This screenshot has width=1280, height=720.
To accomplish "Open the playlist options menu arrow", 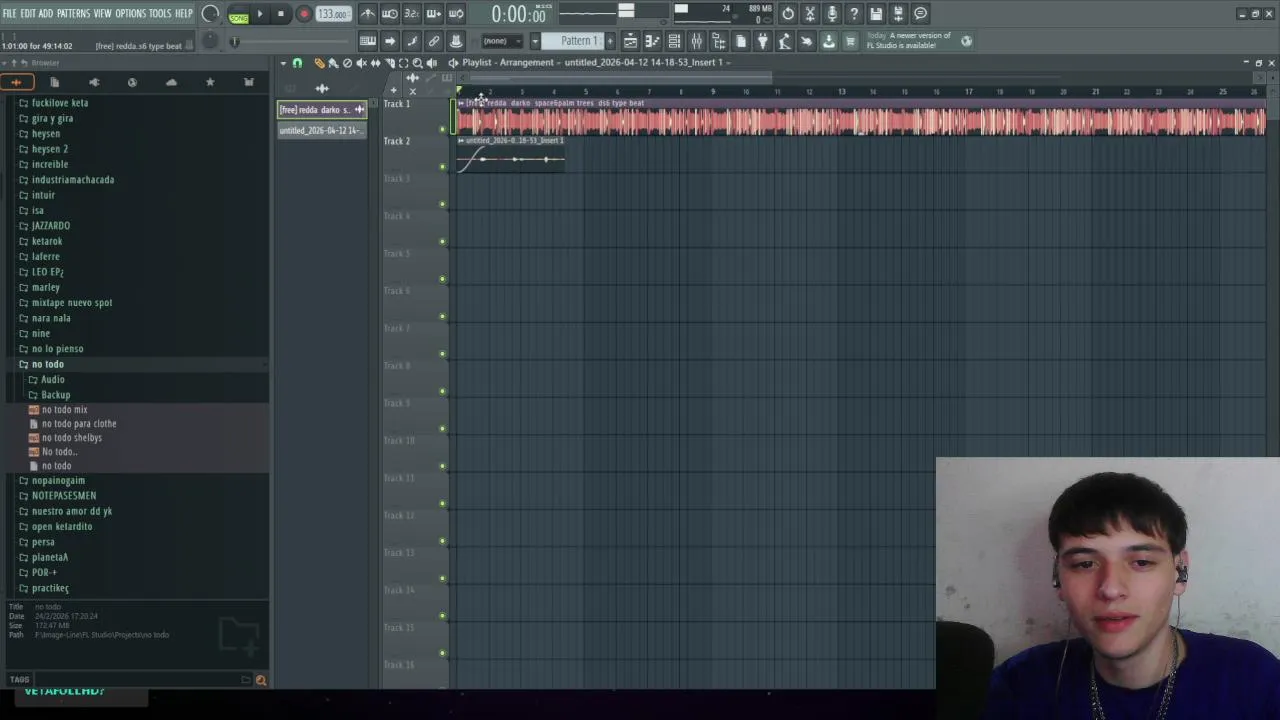I will [283, 63].
